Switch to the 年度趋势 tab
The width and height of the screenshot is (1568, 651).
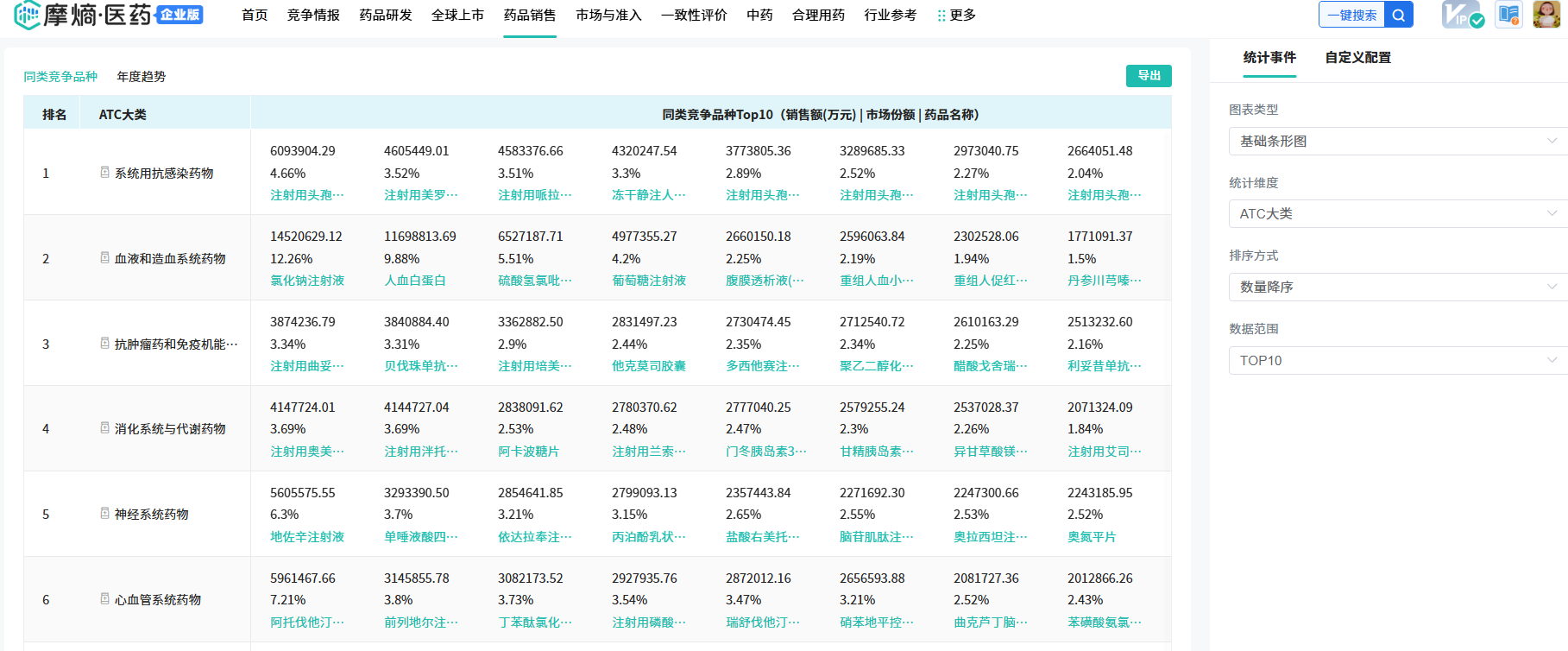[x=142, y=77]
